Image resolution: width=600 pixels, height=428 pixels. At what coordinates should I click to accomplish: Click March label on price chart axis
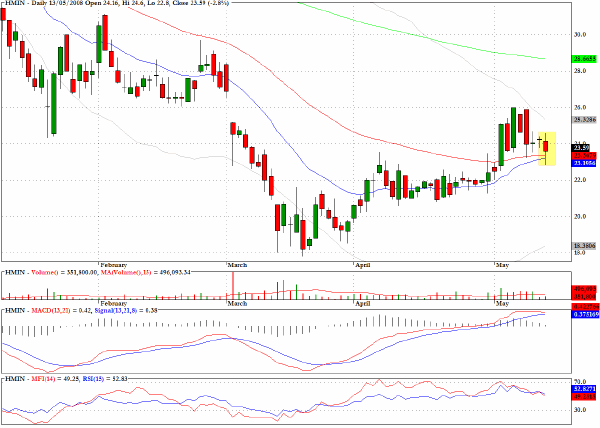[237, 265]
